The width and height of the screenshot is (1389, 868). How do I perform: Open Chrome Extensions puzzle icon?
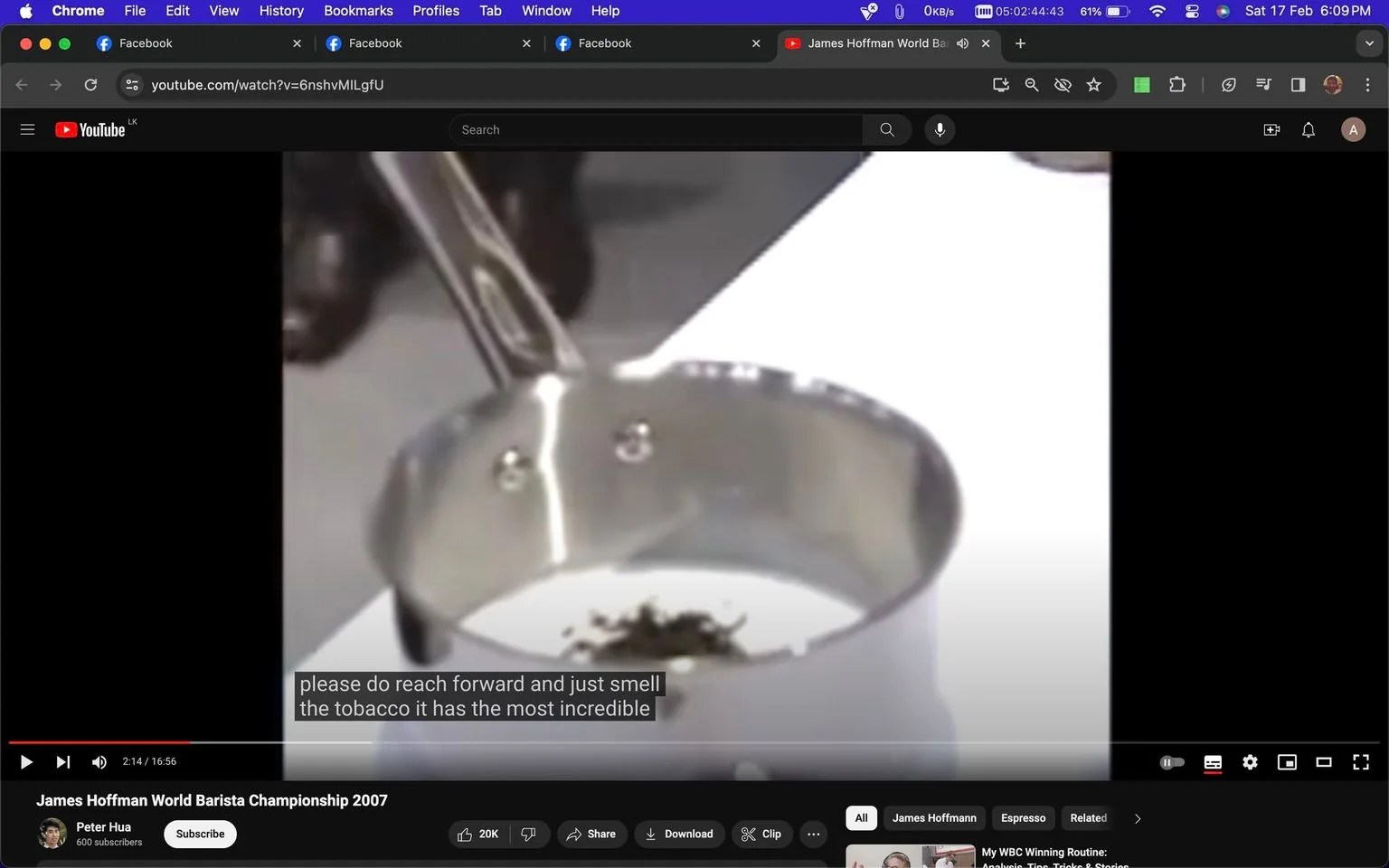pos(1176,84)
